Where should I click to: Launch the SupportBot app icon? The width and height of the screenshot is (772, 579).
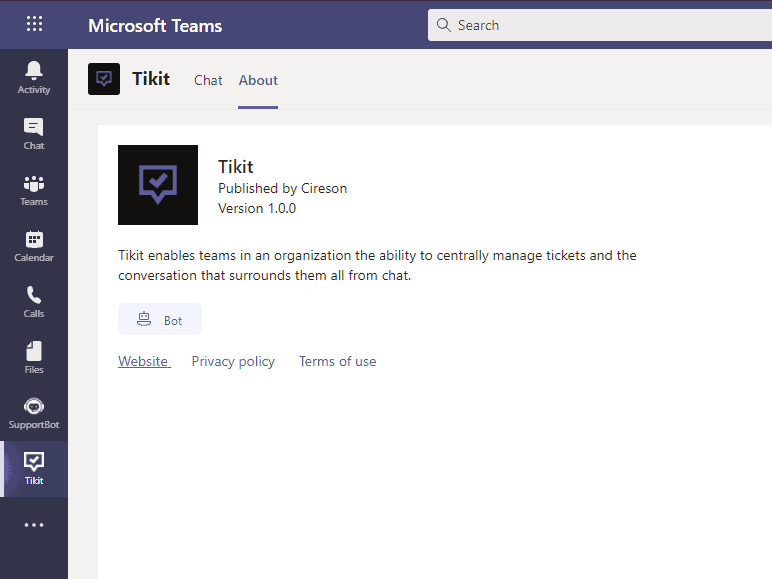(34, 413)
